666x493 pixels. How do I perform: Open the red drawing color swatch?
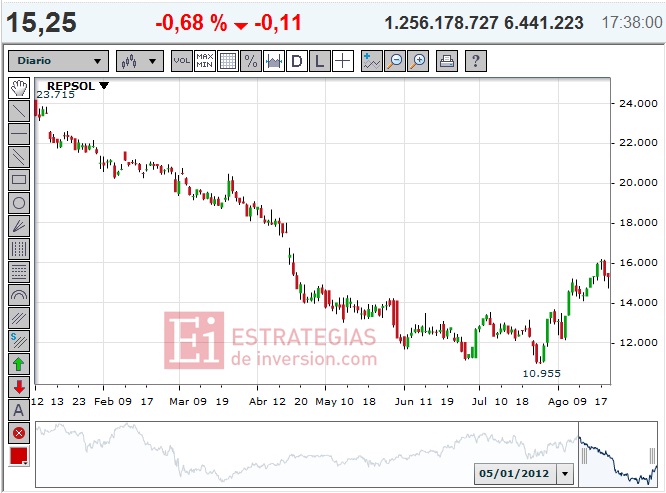pyautogui.click(x=19, y=456)
